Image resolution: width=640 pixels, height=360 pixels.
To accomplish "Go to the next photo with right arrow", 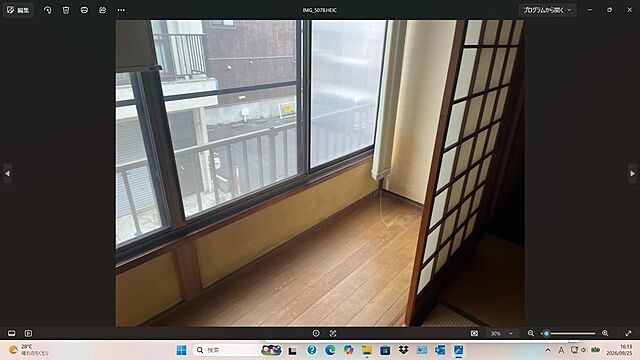I will 632,173.
